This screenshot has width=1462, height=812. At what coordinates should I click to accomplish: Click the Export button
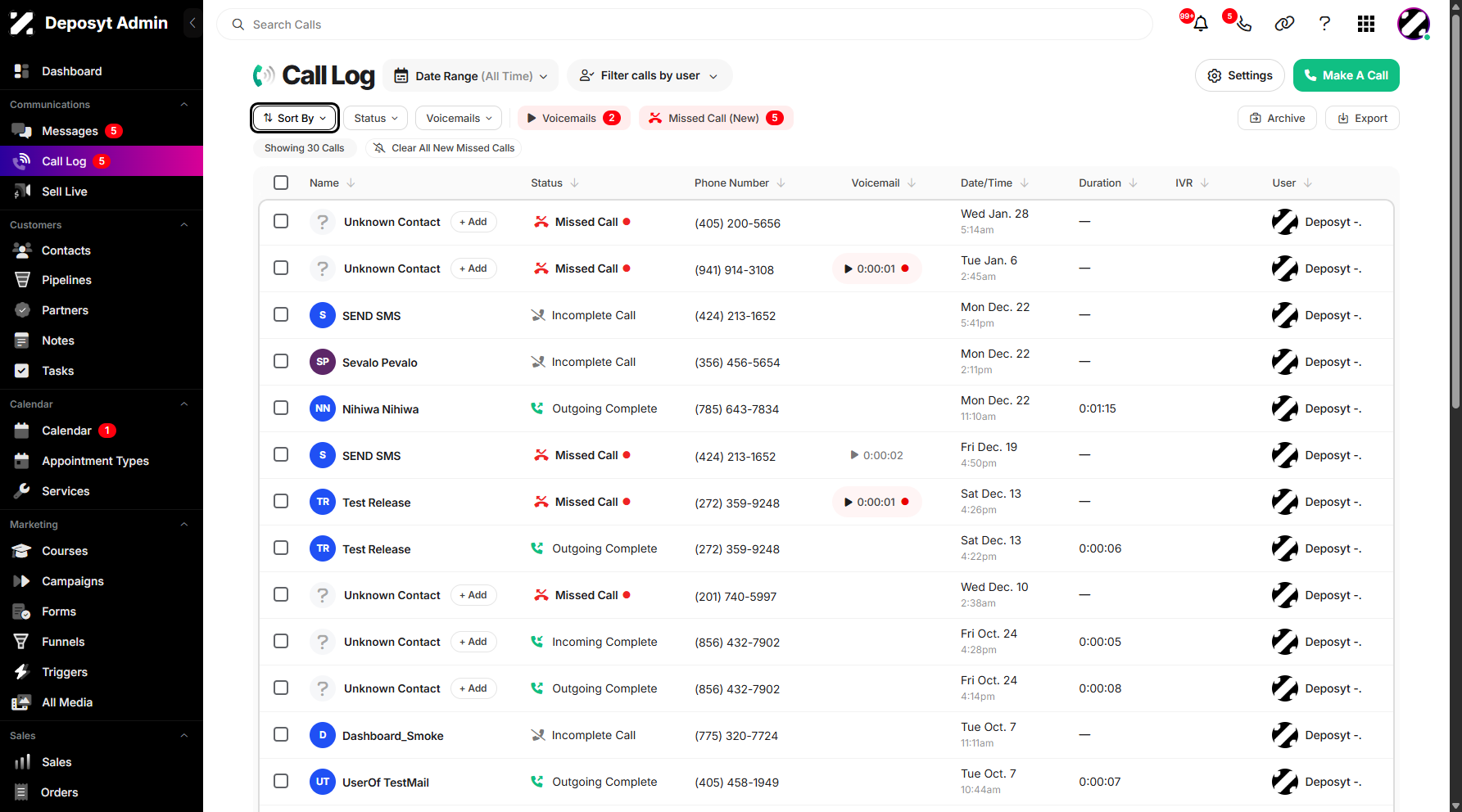coord(1362,118)
